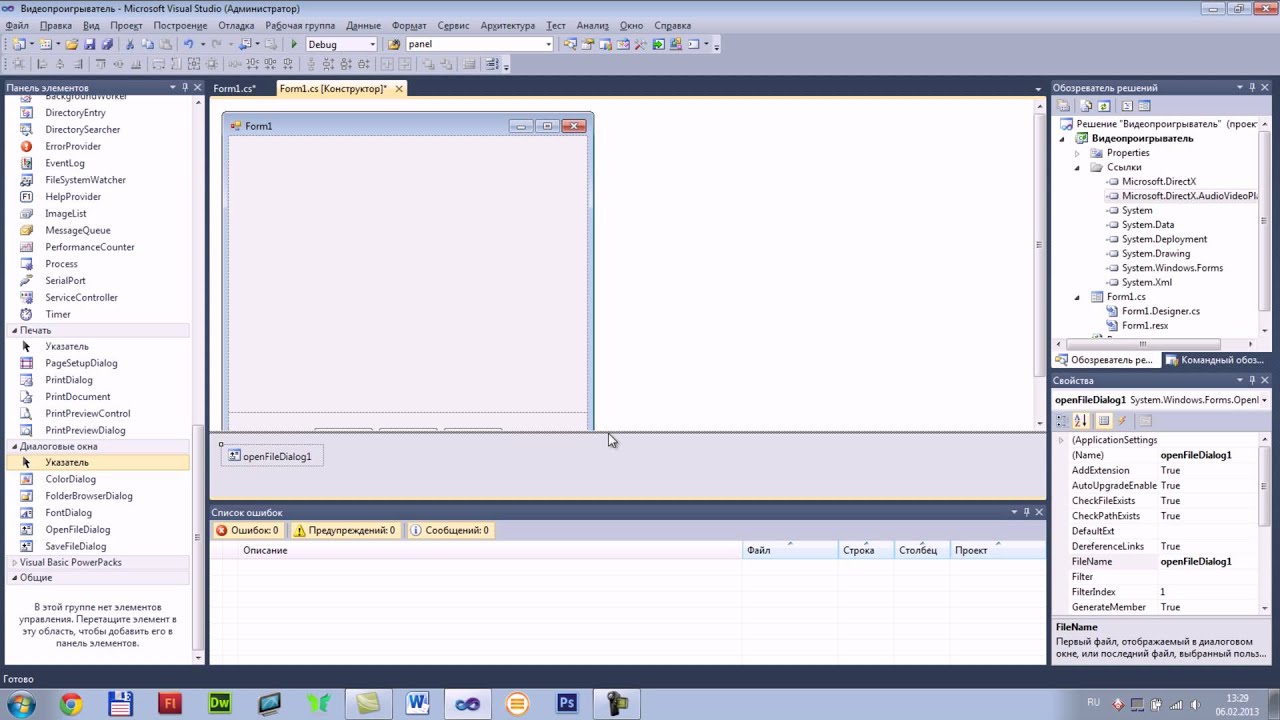Toggle the errors filter Ошибок: 0
The width and height of the screenshot is (1280, 720).
tap(247, 530)
